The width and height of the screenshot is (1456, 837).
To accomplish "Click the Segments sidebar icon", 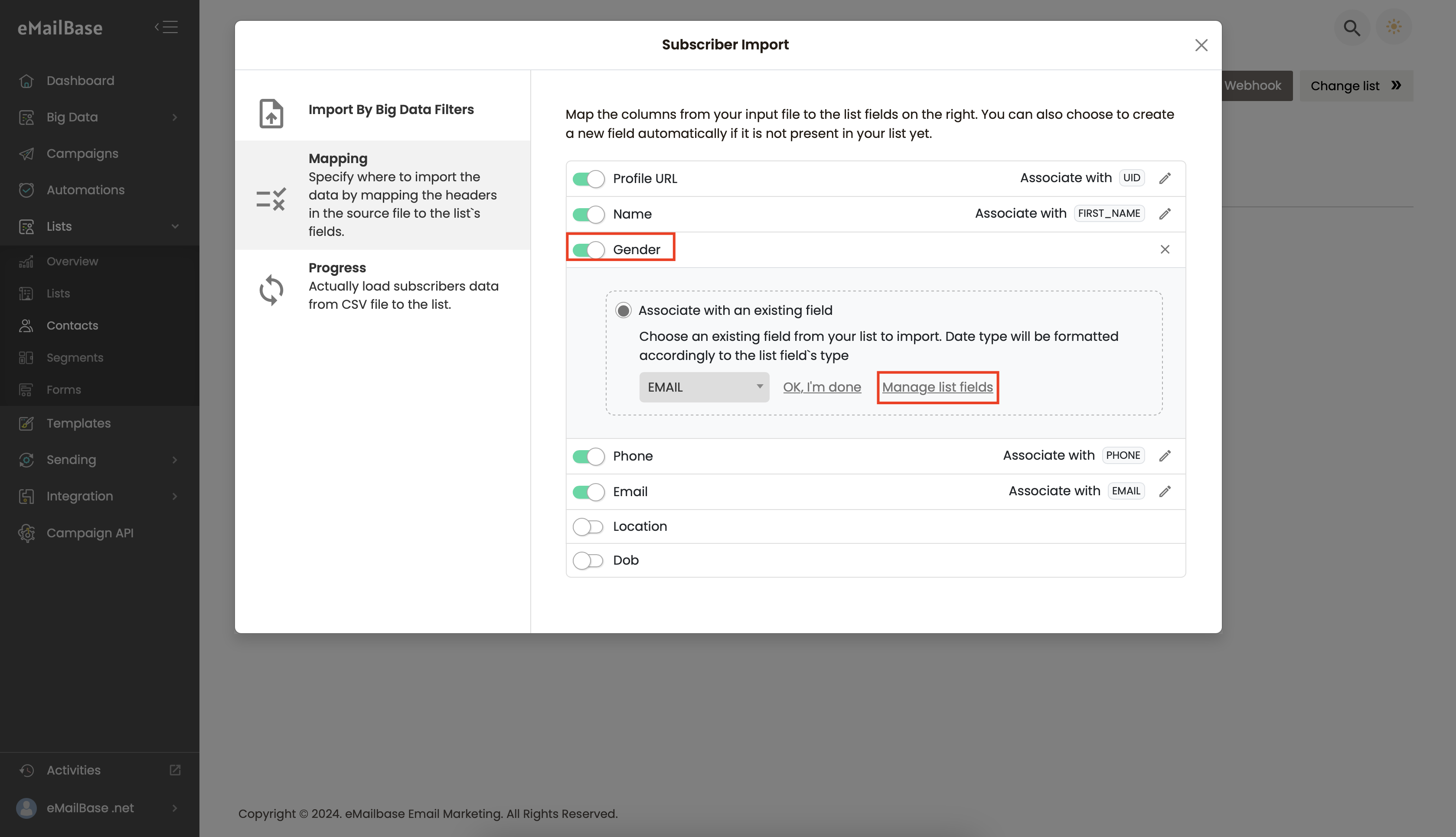I will pos(26,358).
